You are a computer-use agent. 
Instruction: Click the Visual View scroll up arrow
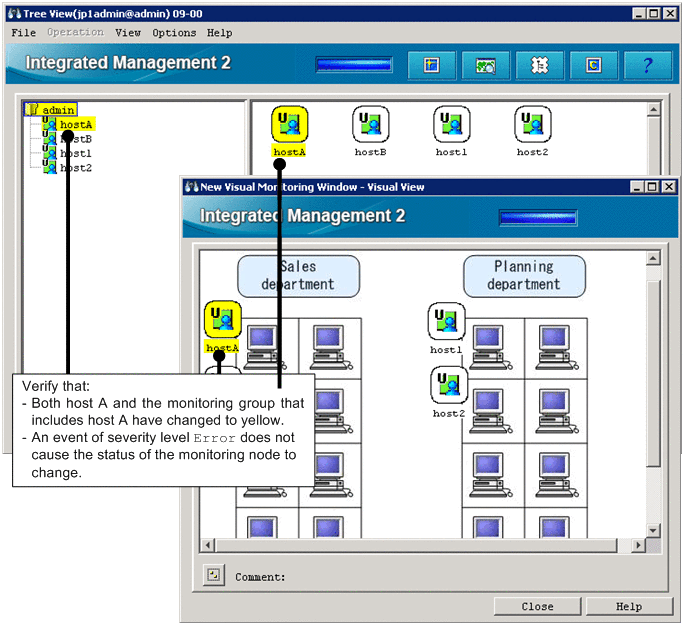pyautogui.click(x=653, y=259)
